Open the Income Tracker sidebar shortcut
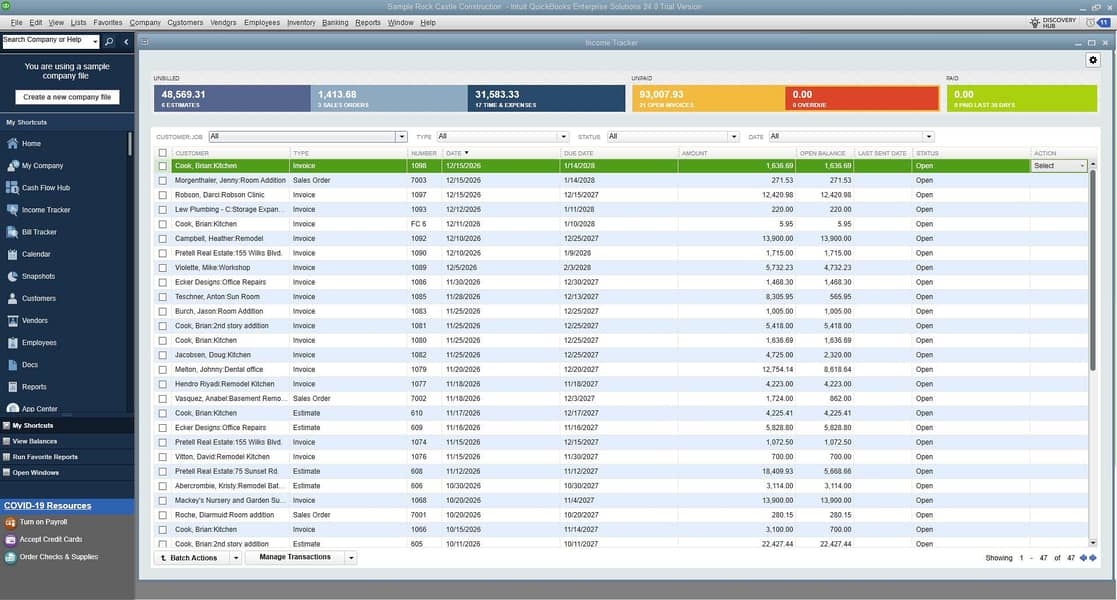This screenshot has height=600, width=1117. point(47,208)
